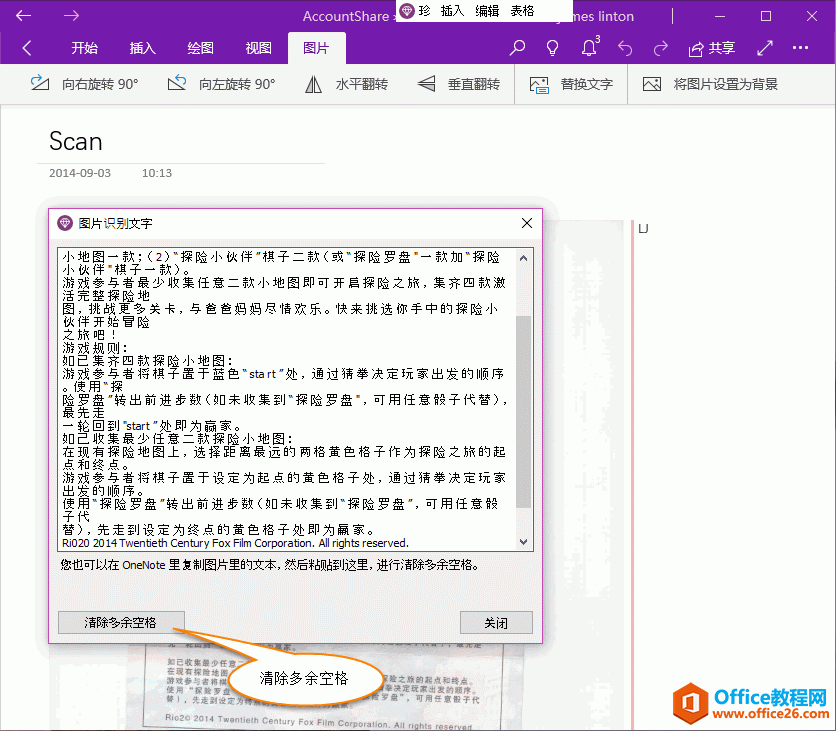Viewport: 836px width, 731px height.
Task: Open the ellipsis more options menu
Action: tap(800, 47)
